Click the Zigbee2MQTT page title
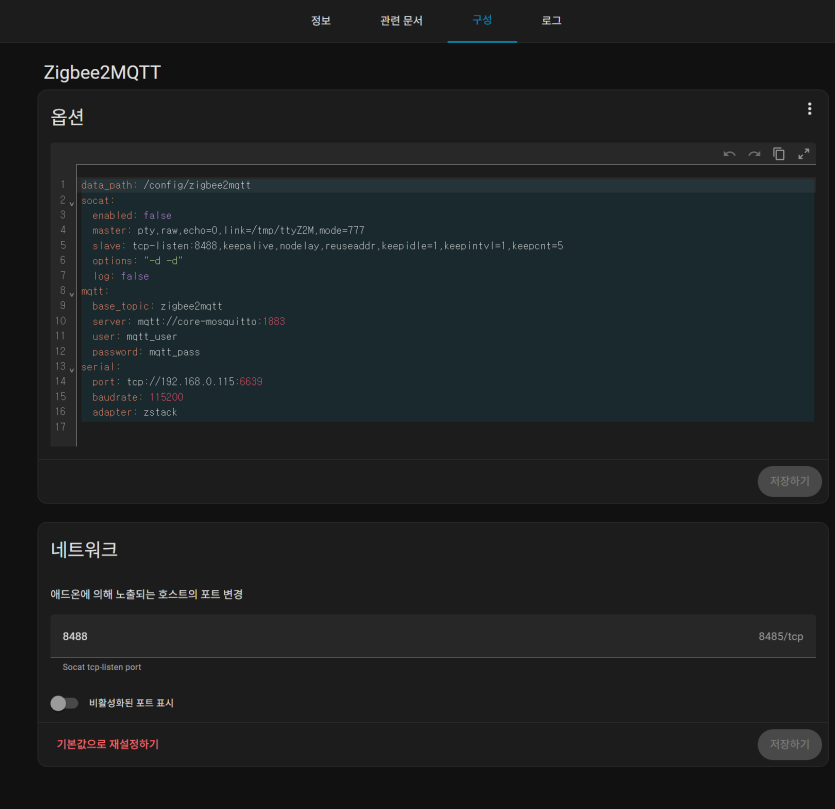 coord(102,72)
